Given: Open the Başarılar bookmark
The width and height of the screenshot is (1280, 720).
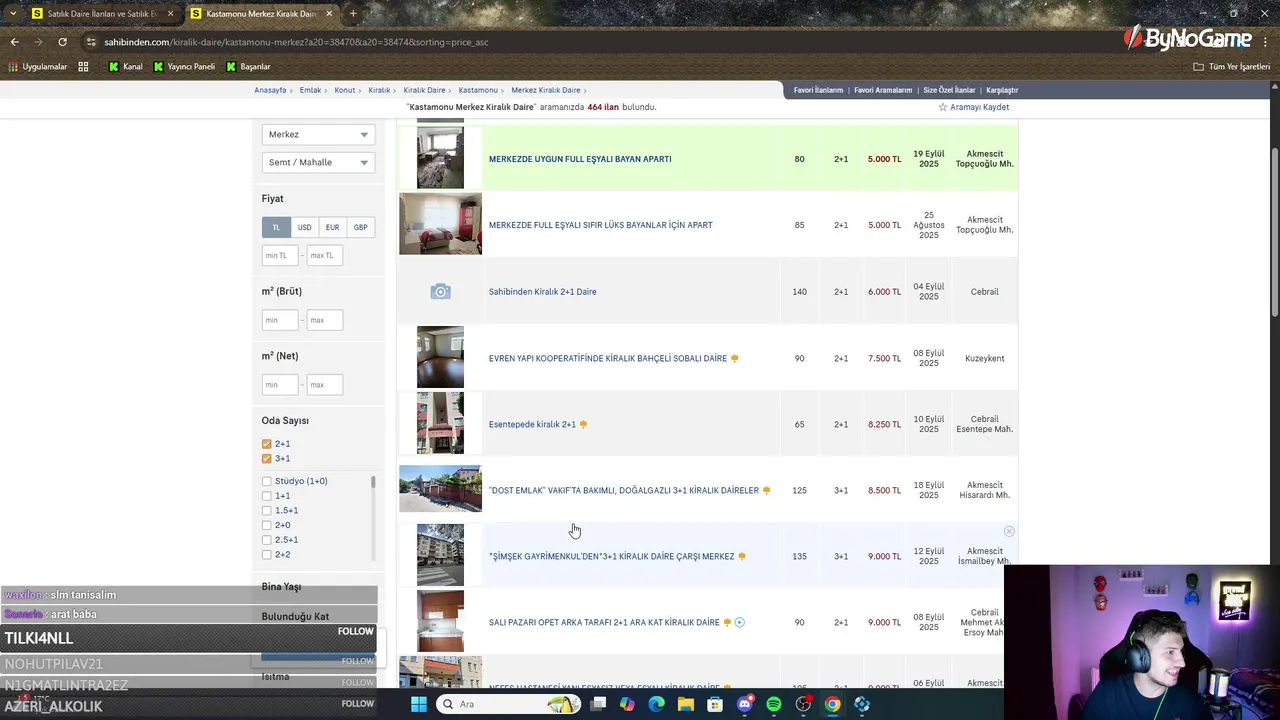Looking at the screenshot, I should (x=248, y=67).
